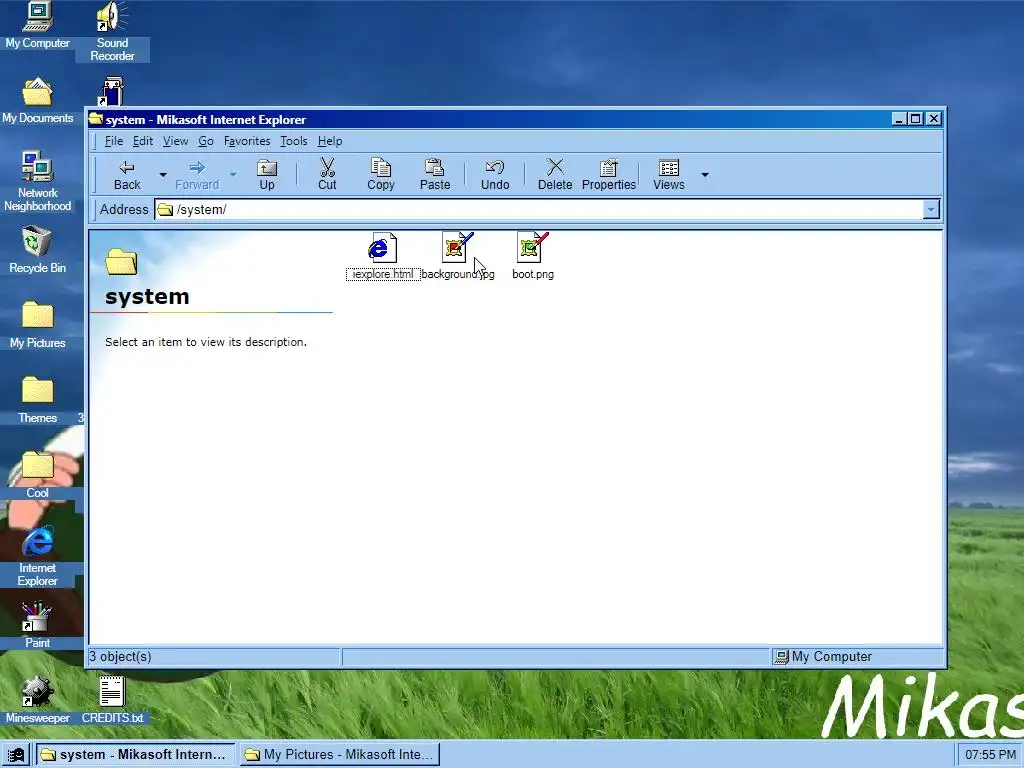The width and height of the screenshot is (1024, 768).
Task: Click the Forward navigation button
Action: pos(197,174)
